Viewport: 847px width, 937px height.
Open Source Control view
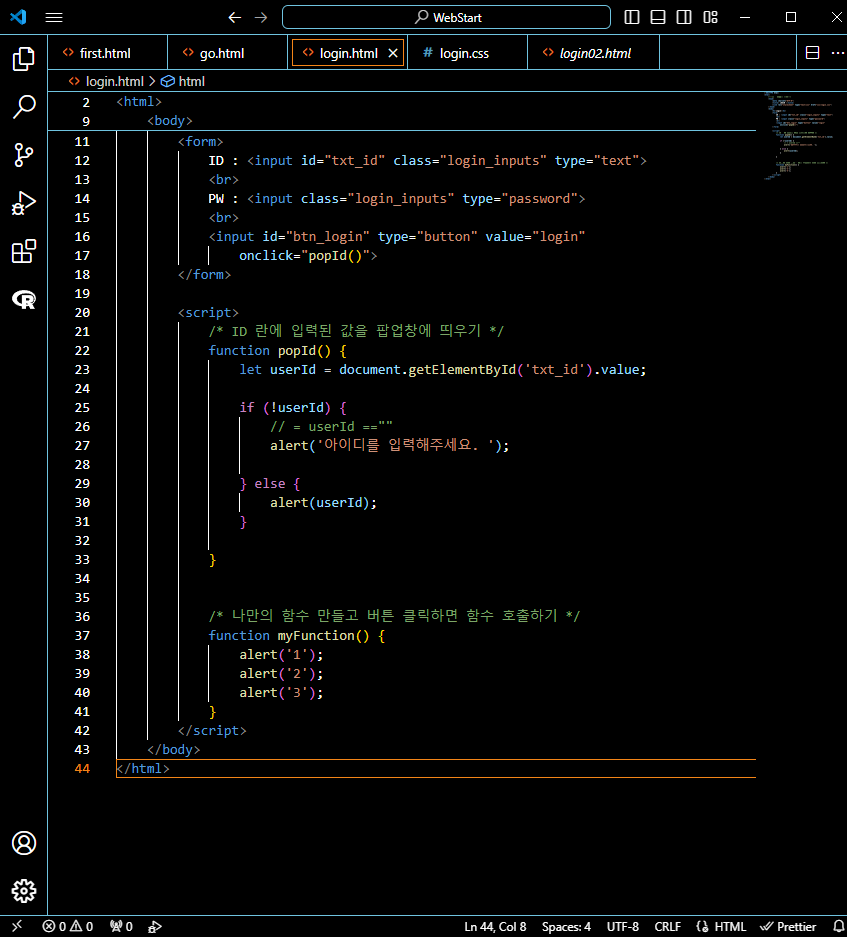tap(24, 155)
